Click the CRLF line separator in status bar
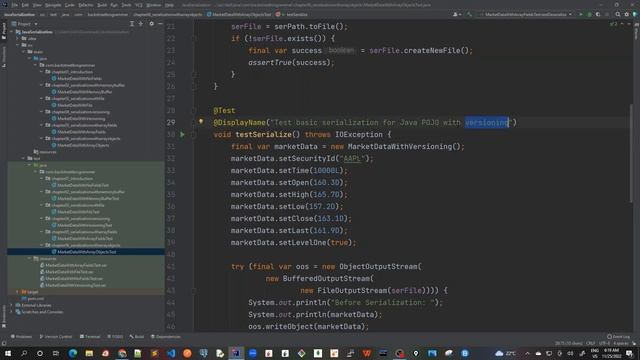The height and width of the screenshot is (360, 640). point(591,343)
